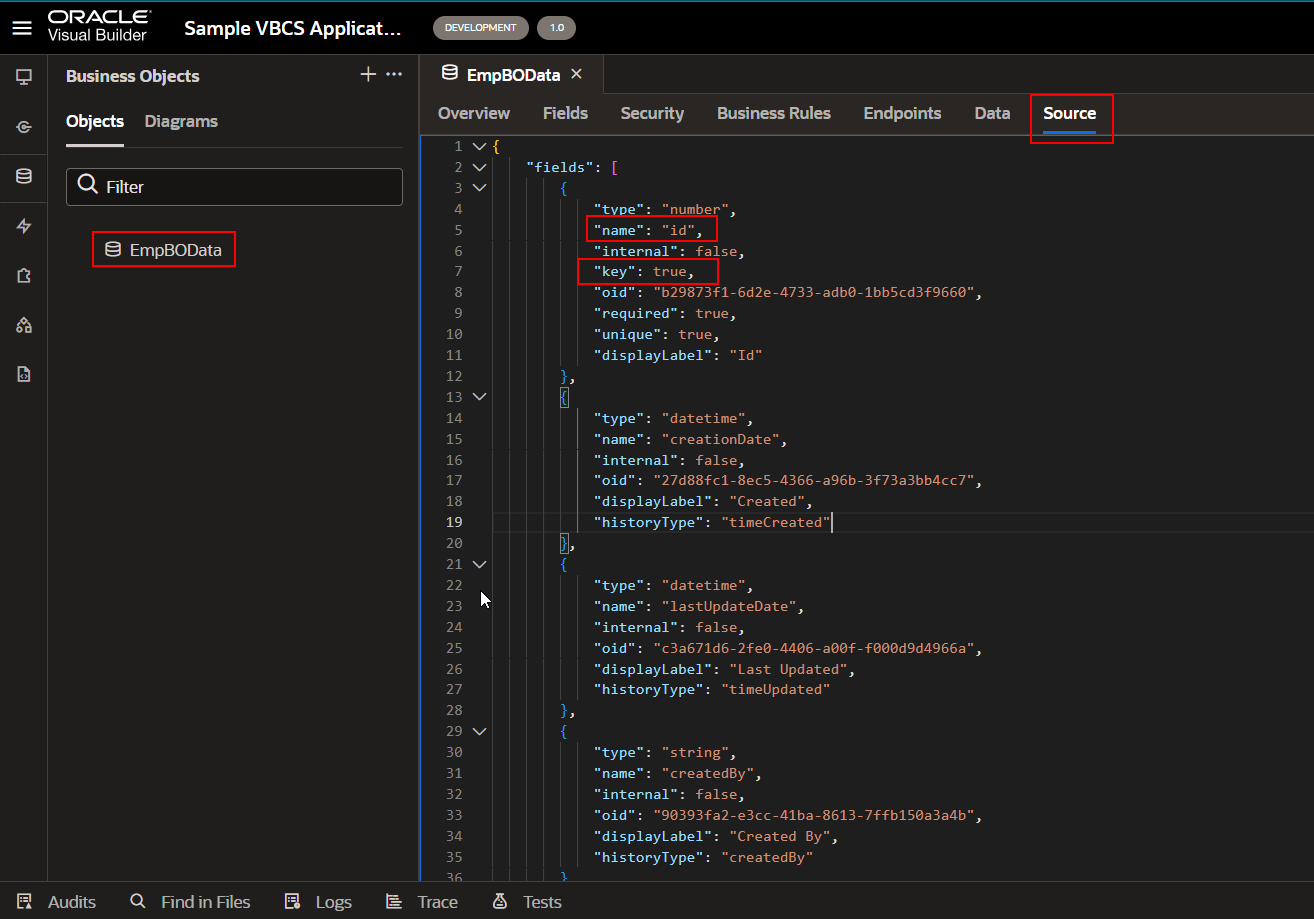1314x919 pixels.
Task: Click "name": "id" on line 5
Action: [649, 230]
